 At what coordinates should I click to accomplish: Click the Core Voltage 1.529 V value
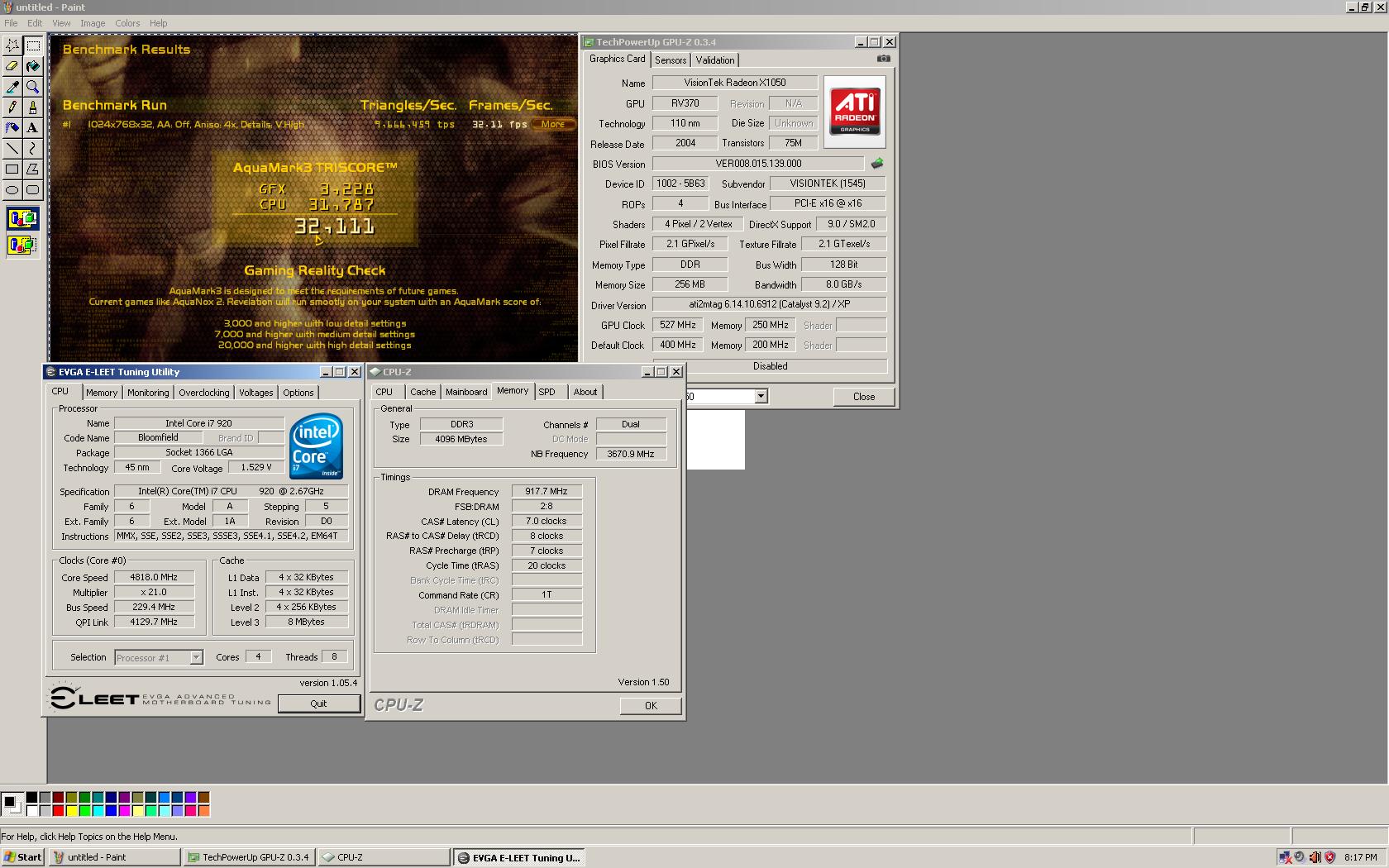click(257, 467)
